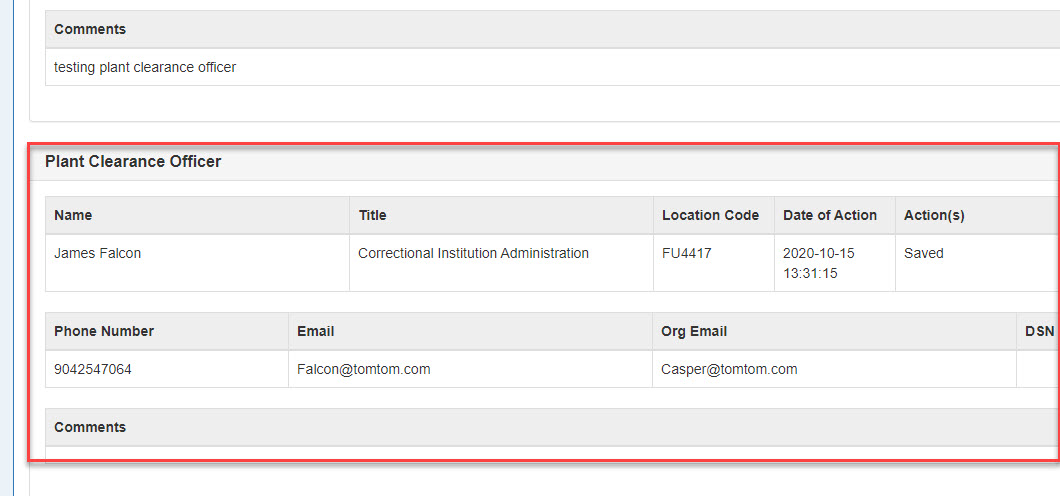
Task: Click the Name column header
Action: pyautogui.click(x=73, y=215)
